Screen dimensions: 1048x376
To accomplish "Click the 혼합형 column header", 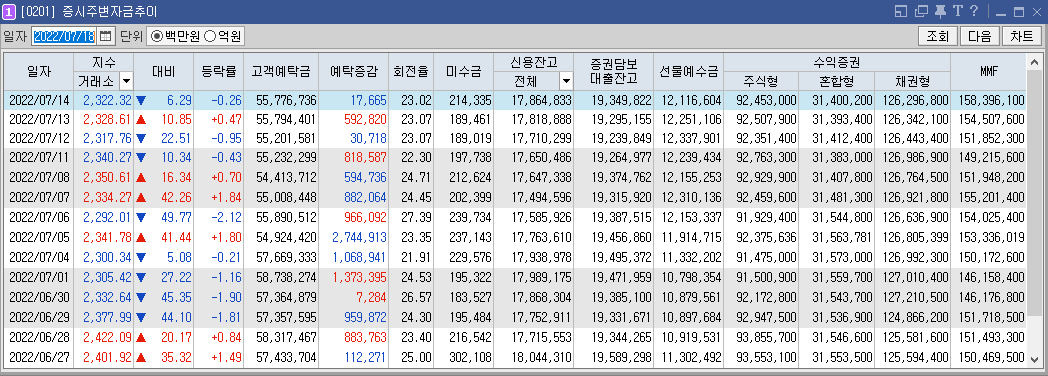I will point(837,81).
